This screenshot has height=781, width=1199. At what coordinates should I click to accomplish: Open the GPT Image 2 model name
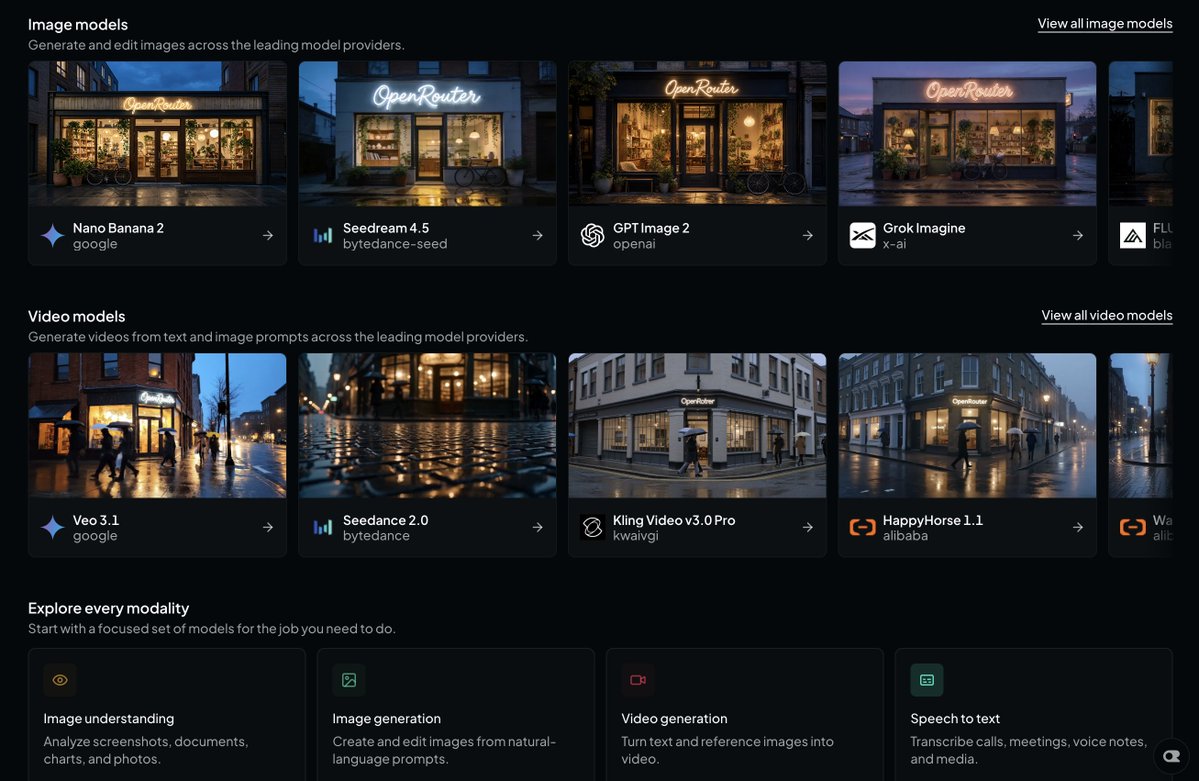651,228
